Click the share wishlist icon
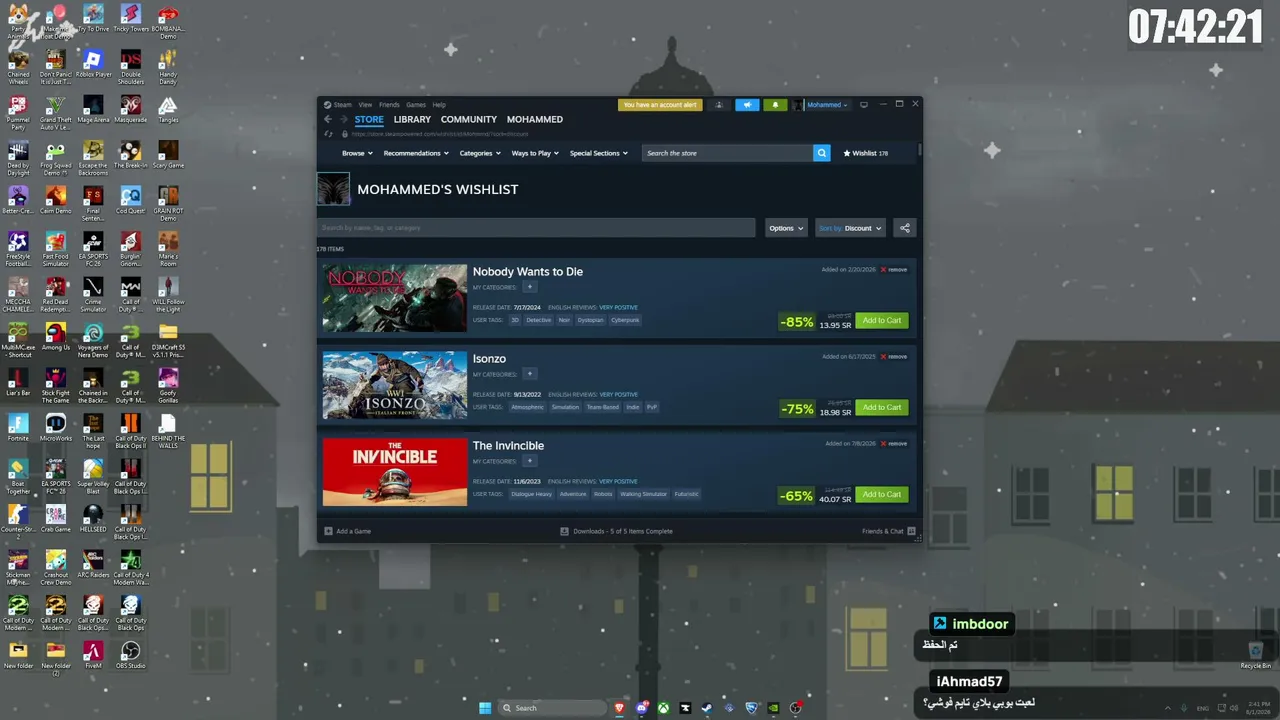 [905, 228]
